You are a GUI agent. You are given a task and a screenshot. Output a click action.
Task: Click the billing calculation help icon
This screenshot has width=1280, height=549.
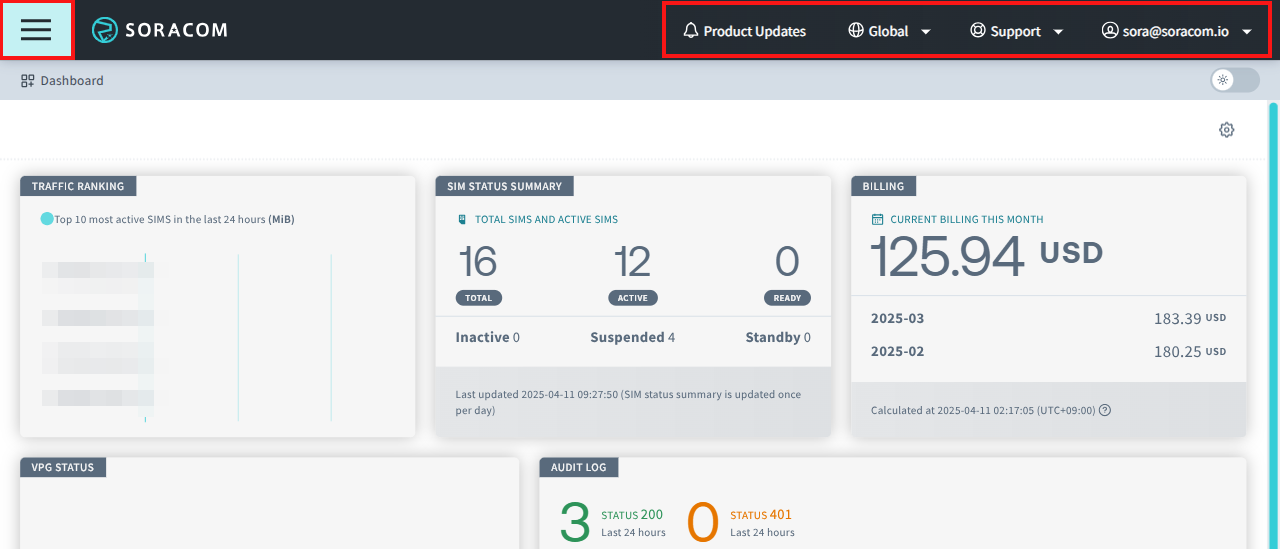point(1105,410)
